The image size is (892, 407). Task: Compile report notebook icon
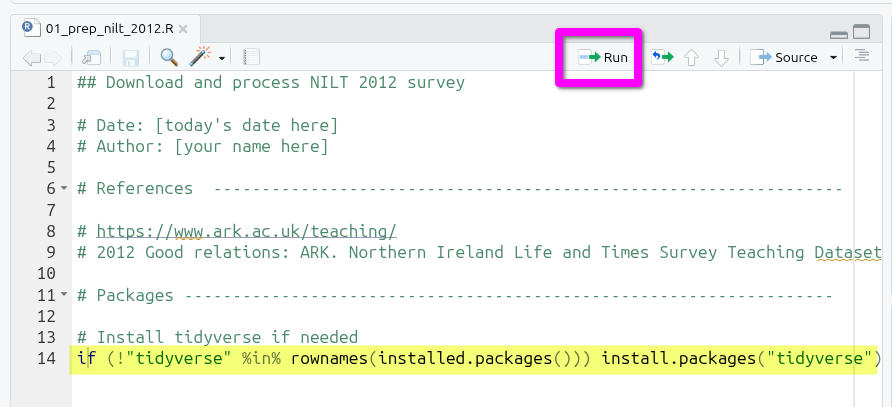[251, 57]
